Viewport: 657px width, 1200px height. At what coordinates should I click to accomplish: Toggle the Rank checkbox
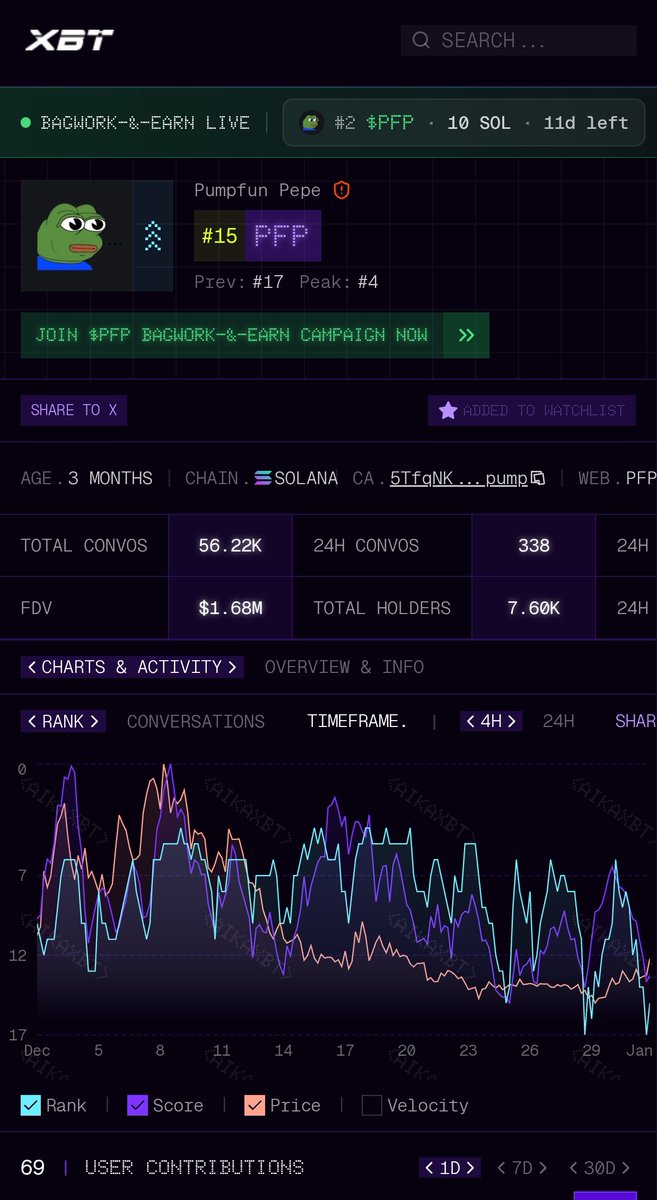(31, 1105)
